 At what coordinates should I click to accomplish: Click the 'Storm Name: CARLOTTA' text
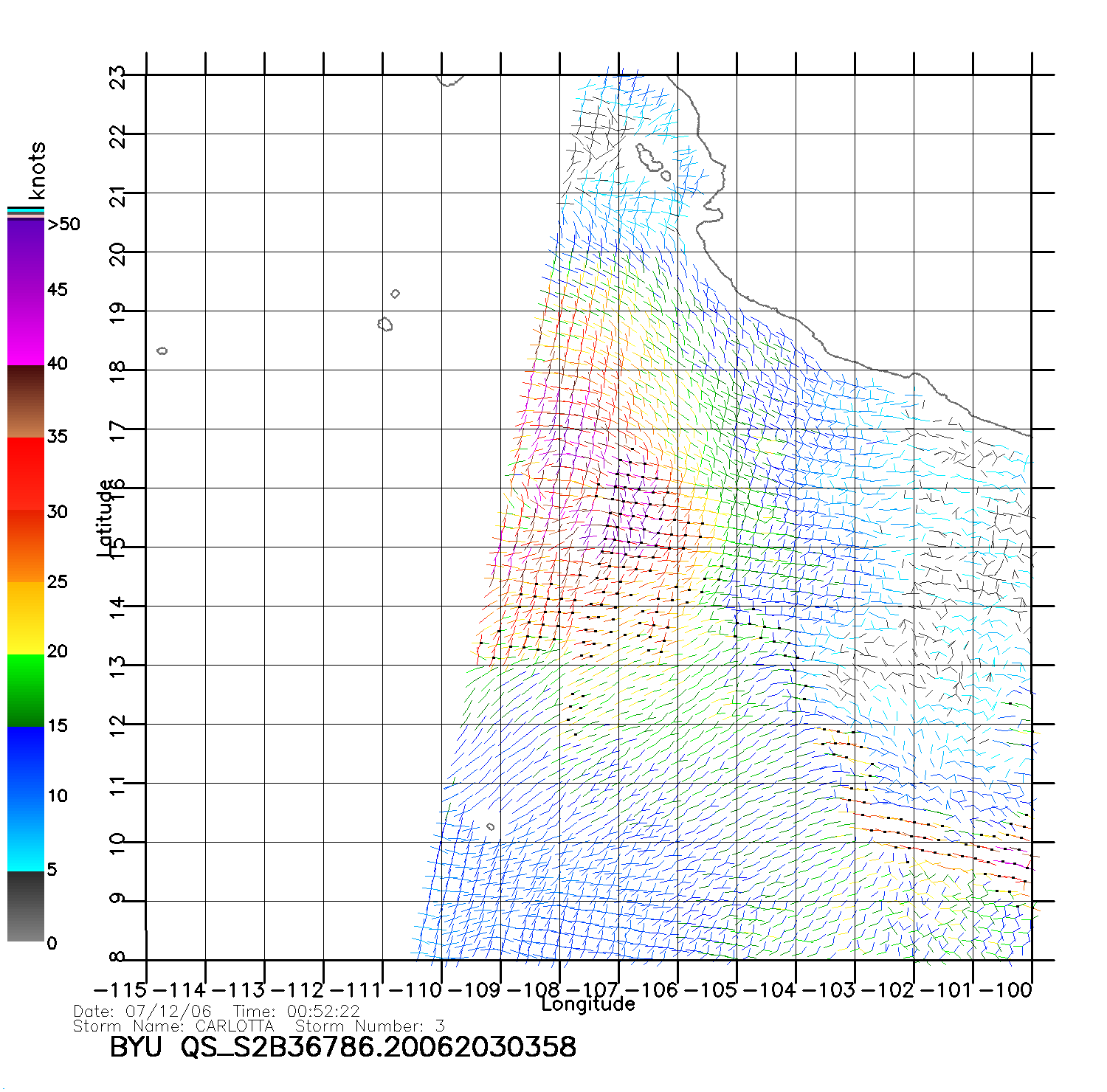click(x=173, y=1026)
